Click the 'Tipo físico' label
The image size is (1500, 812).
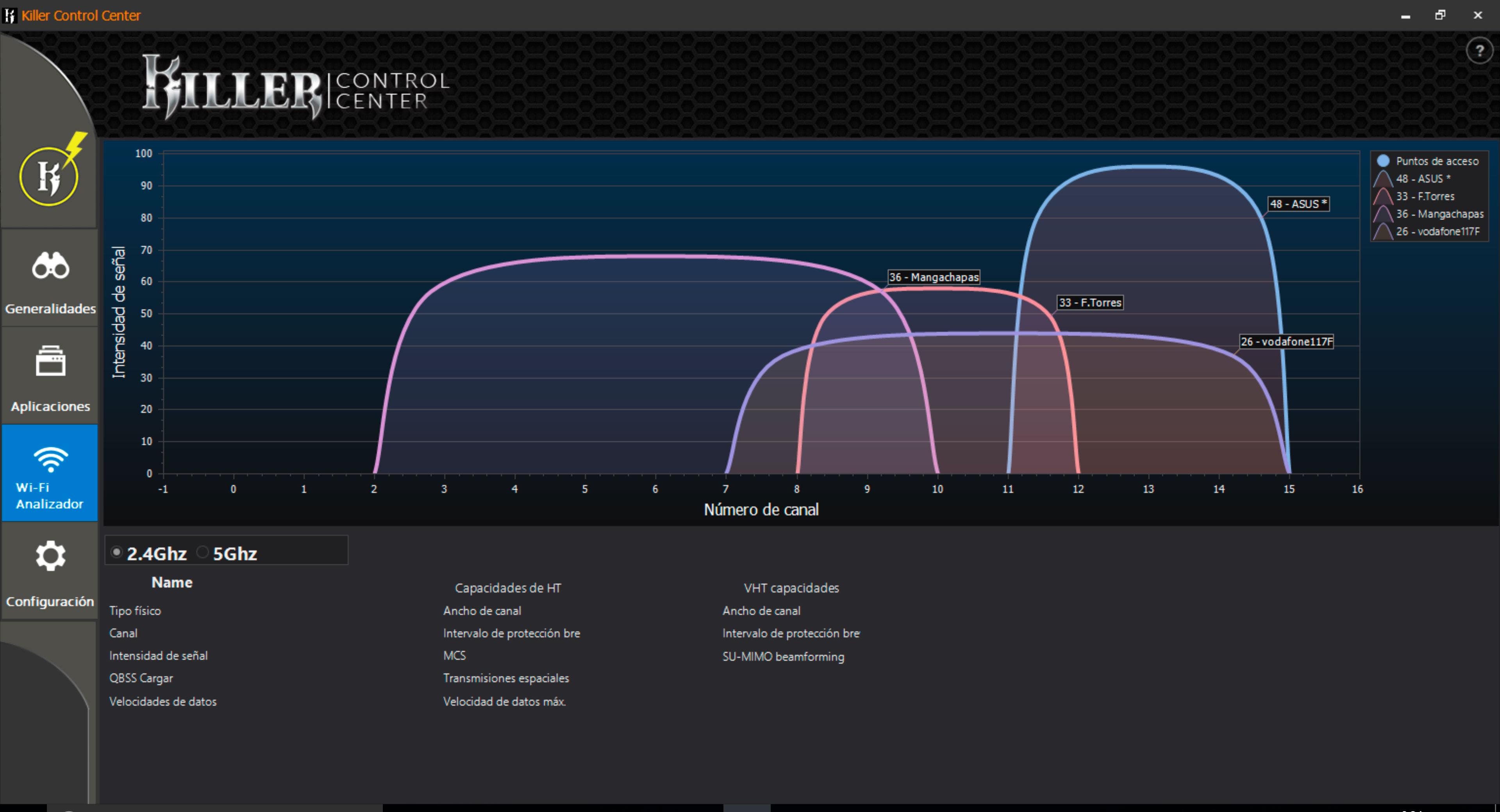point(135,611)
